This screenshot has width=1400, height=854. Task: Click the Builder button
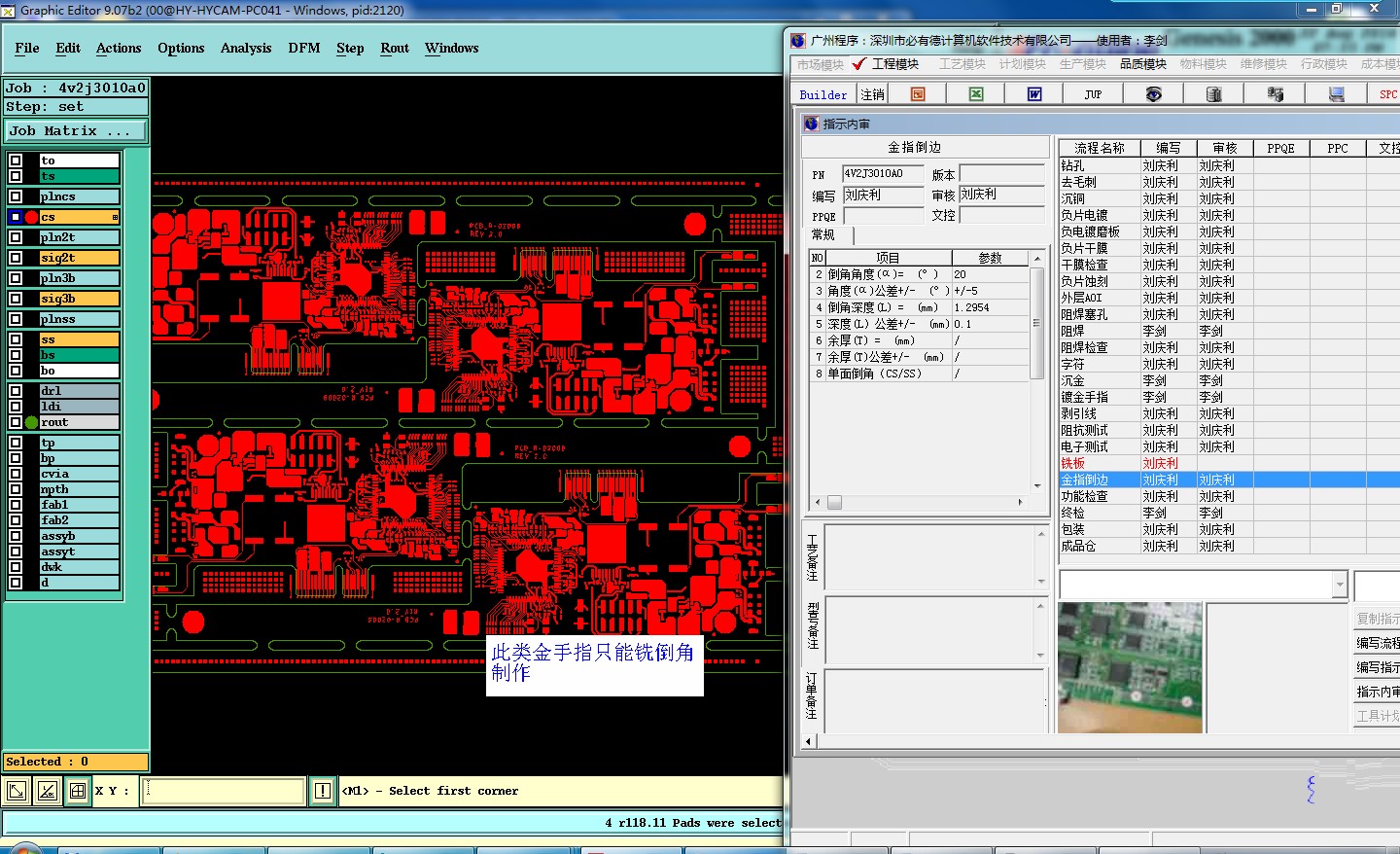(x=822, y=94)
